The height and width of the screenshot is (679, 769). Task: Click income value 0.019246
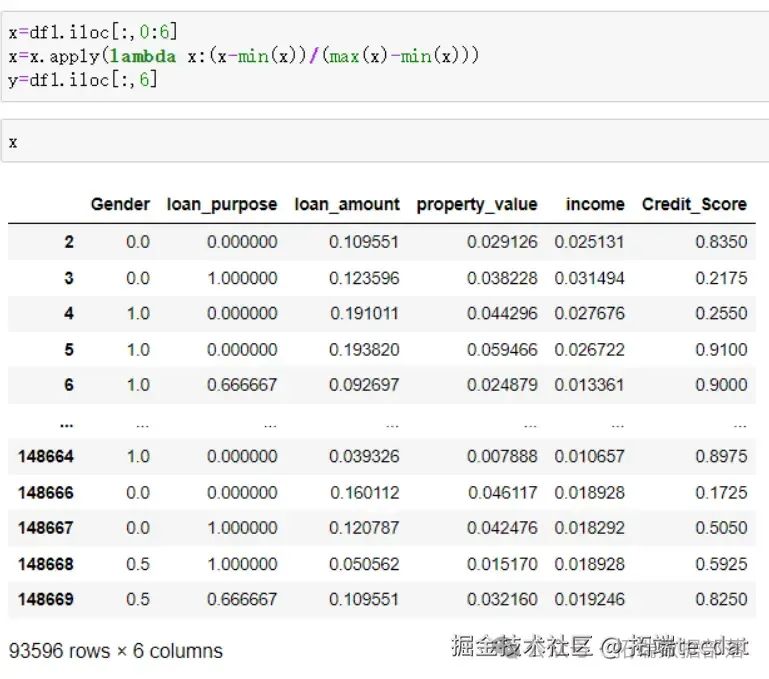pyautogui.click(x=590, y=600)
